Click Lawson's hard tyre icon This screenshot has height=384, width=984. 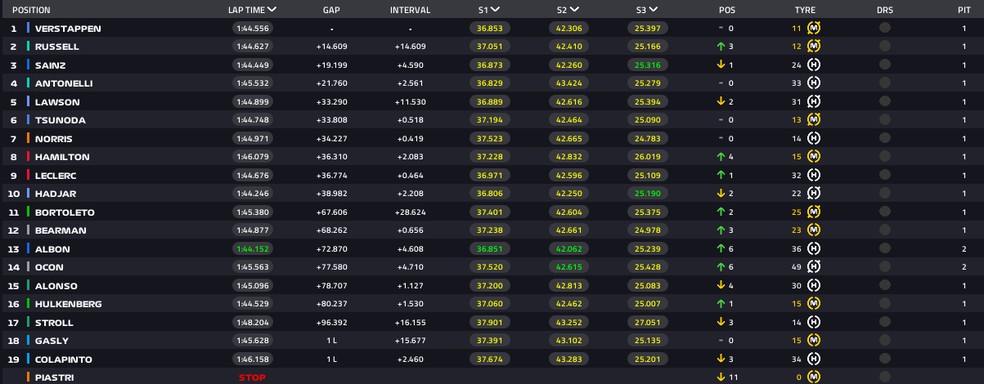tap(814, 102)
